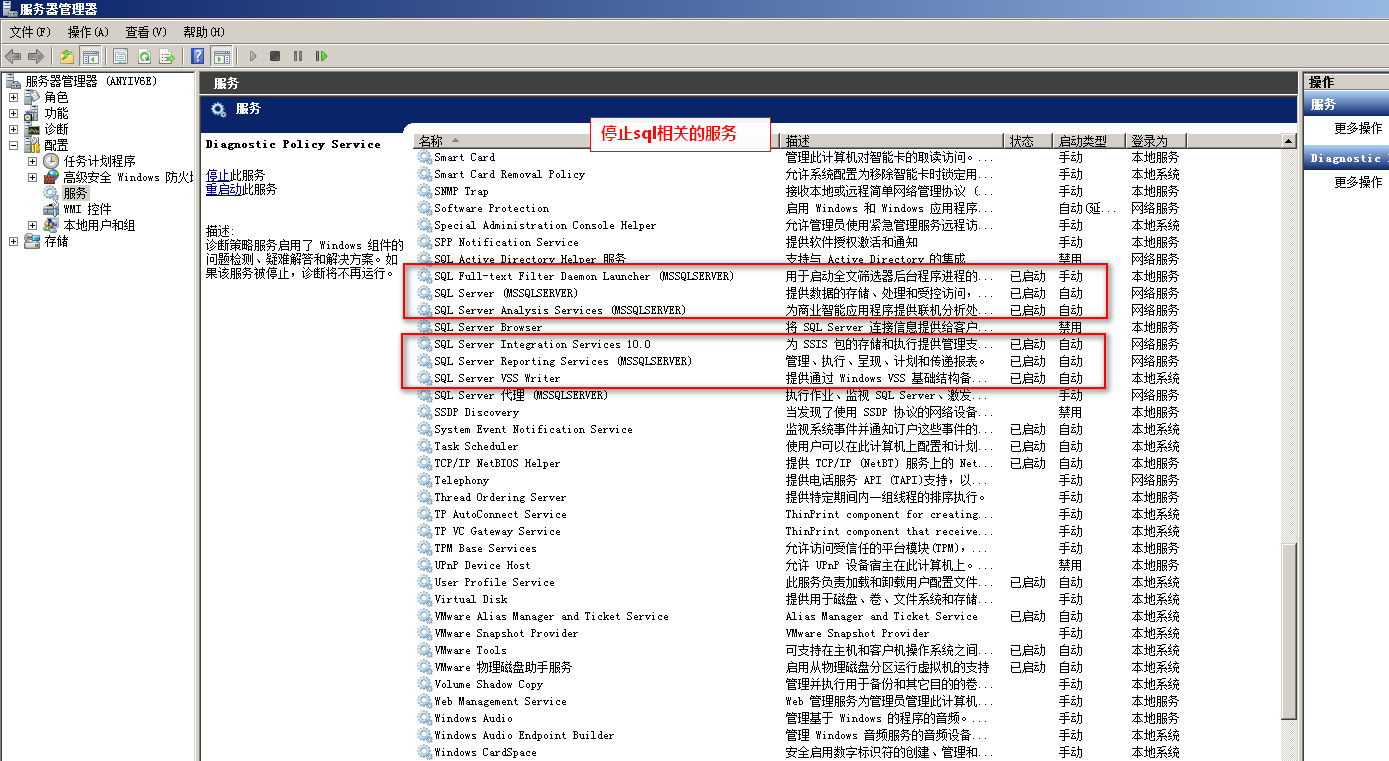The width and height of the screenshot is (1389, 761).
Task: Expand the 存储 tree node
Action: pos(13,241)
